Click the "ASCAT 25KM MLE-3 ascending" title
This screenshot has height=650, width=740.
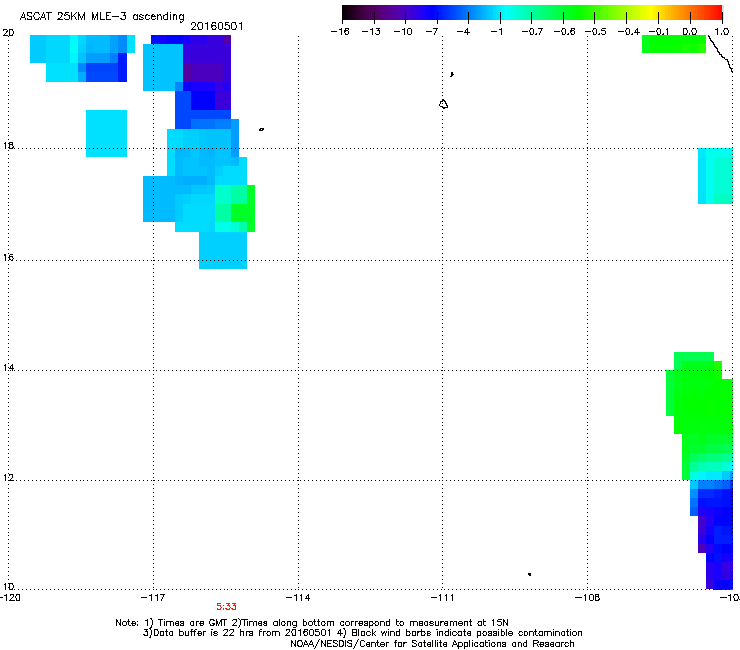pyautogui.click(x=102, y=16)
